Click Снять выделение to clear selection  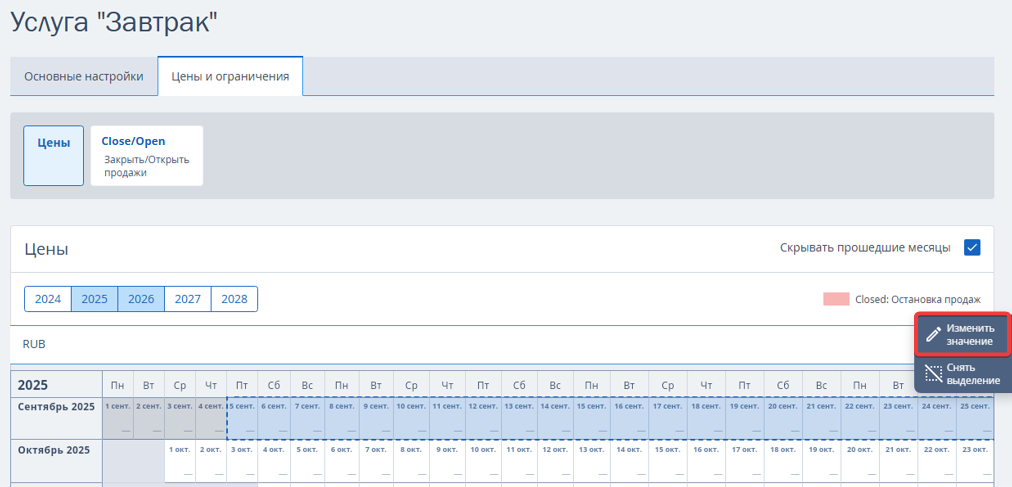tap(961, 373)
